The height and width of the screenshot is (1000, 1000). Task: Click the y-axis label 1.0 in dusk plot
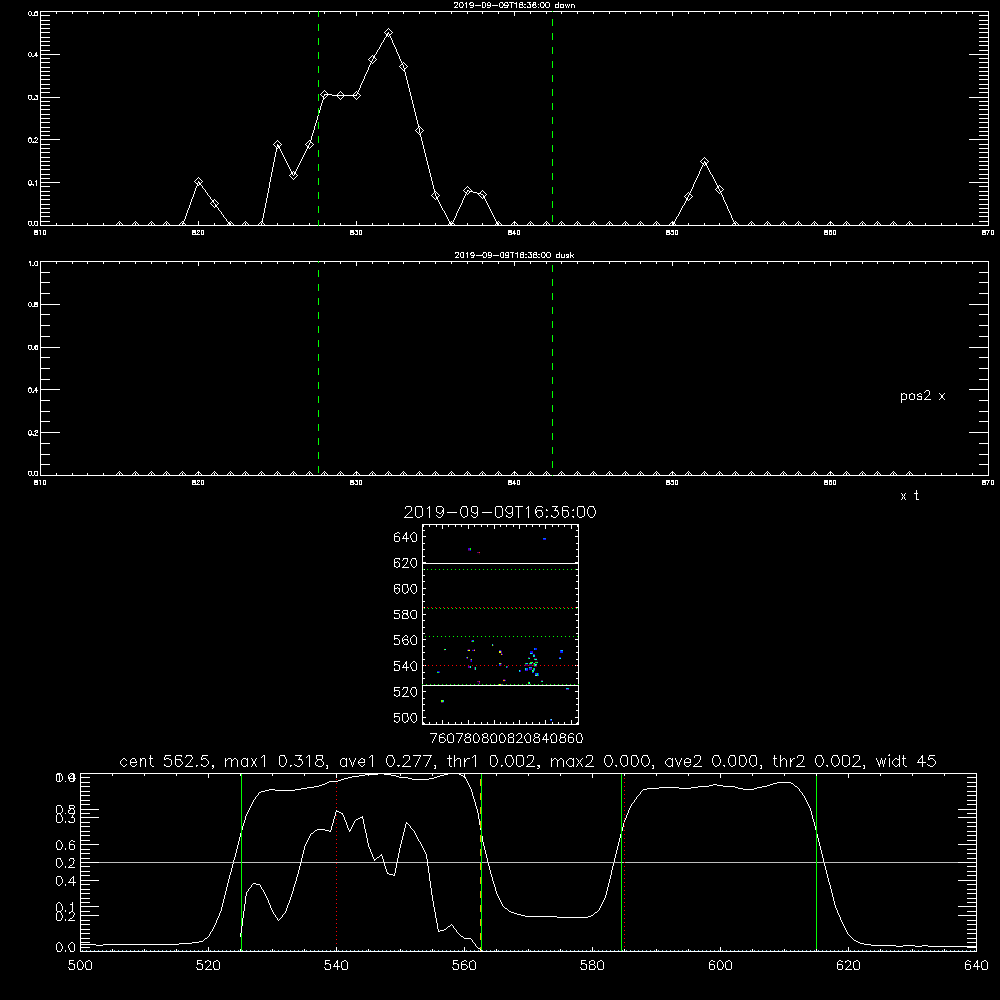click(33, 263)
